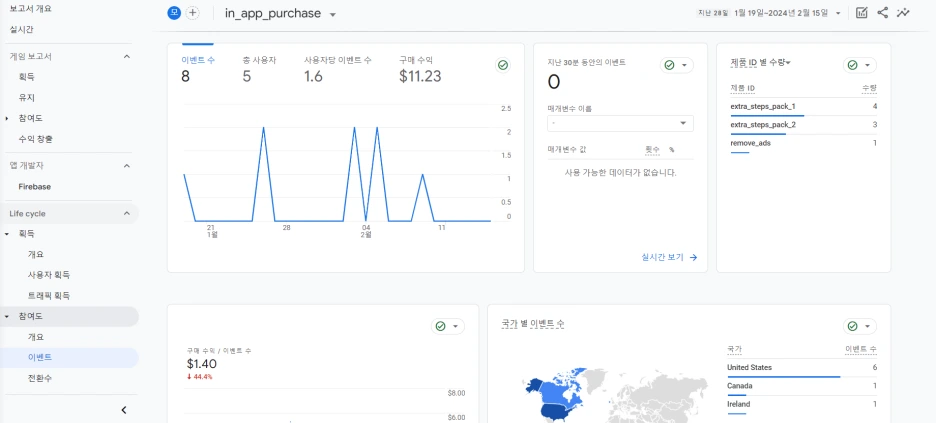Click the United States country row
The width and height of the screenshot is (936, 423).
(802, 368)
